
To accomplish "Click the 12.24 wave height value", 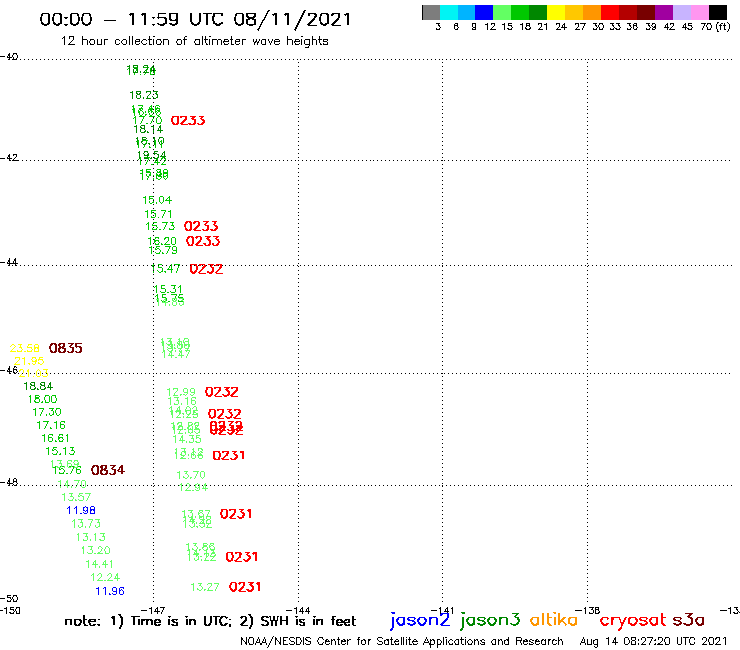I will coord(105,577).
